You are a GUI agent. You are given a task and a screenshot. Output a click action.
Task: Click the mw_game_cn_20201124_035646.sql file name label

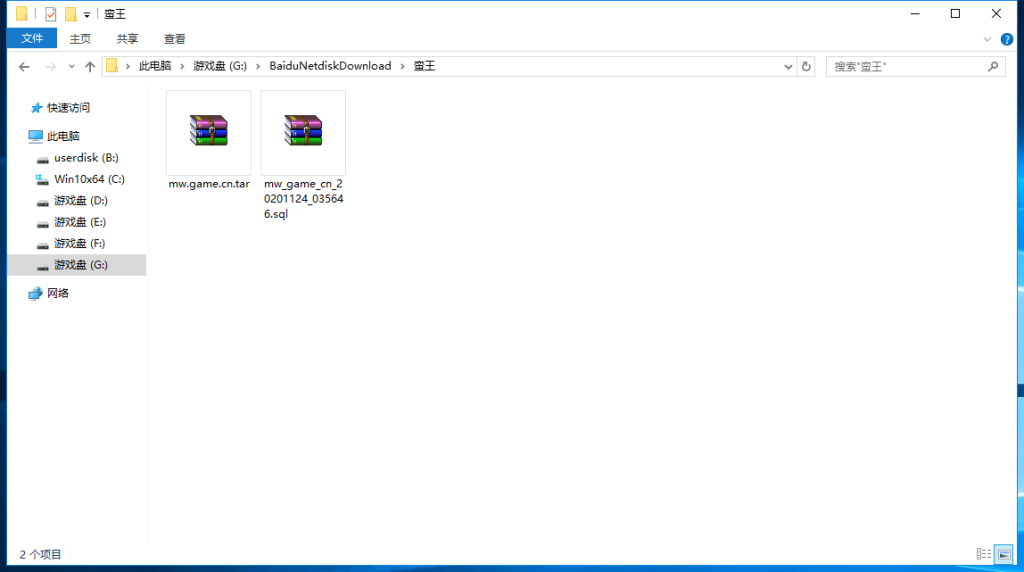coord(304,199)
